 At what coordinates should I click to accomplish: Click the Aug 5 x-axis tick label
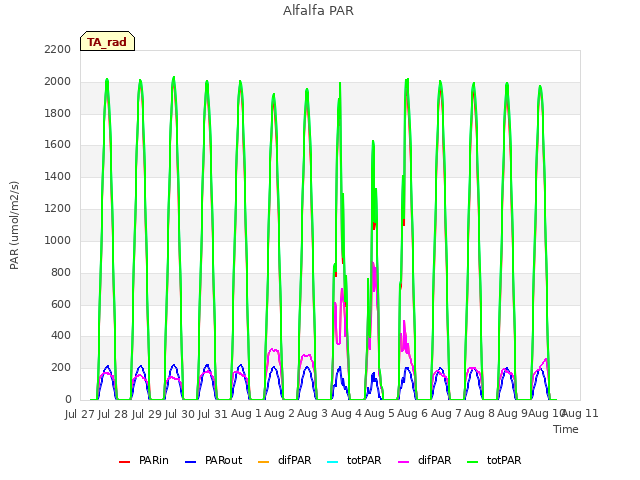(x=379, y=413)
